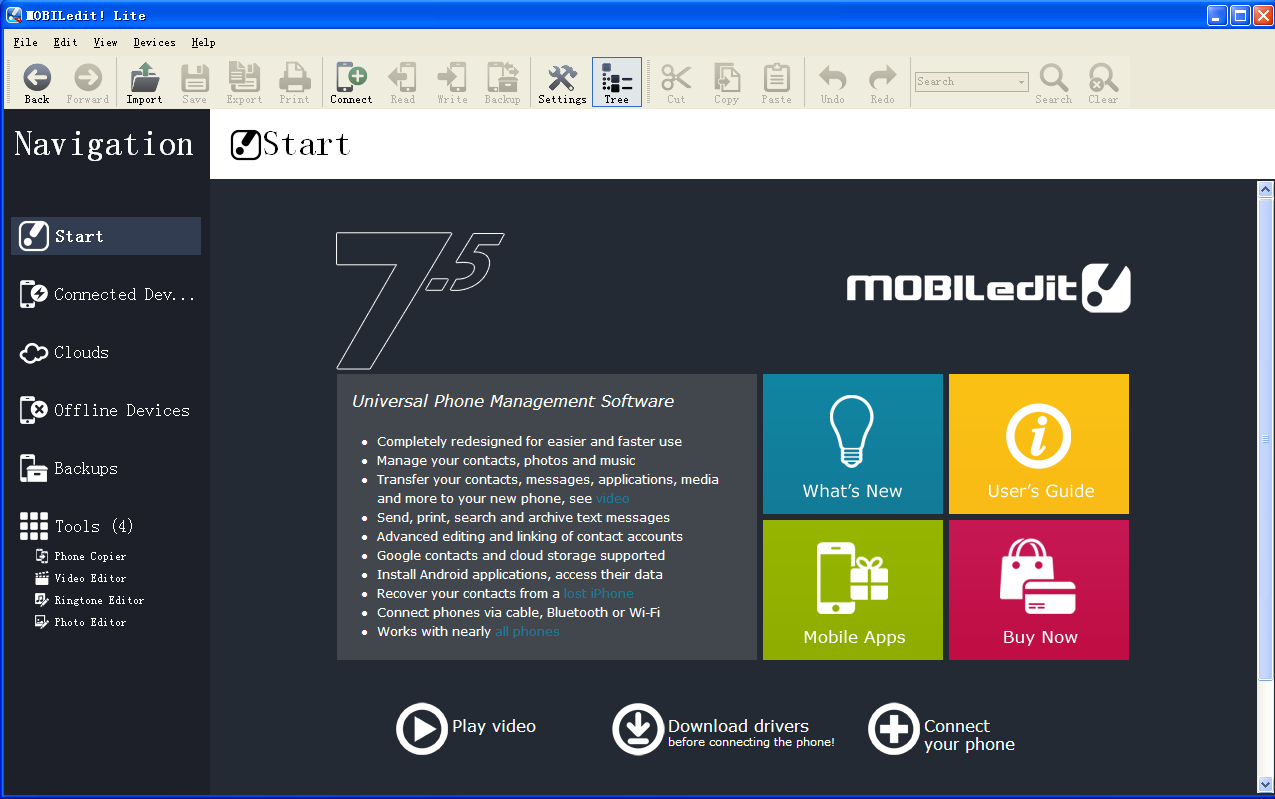This screenshot has height=799, width=1275.
Task: Click the scrollbar down arrow
Action: [x=1265, y=783]
